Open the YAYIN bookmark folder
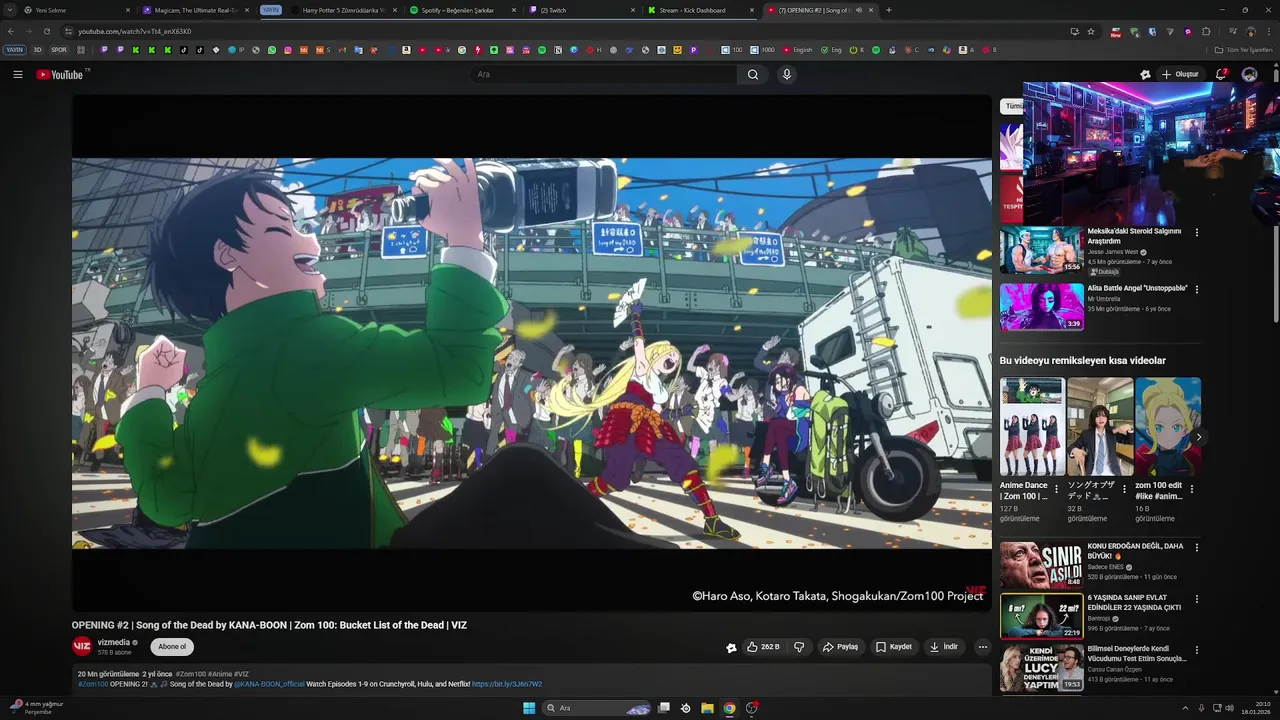 pos(14,50)
